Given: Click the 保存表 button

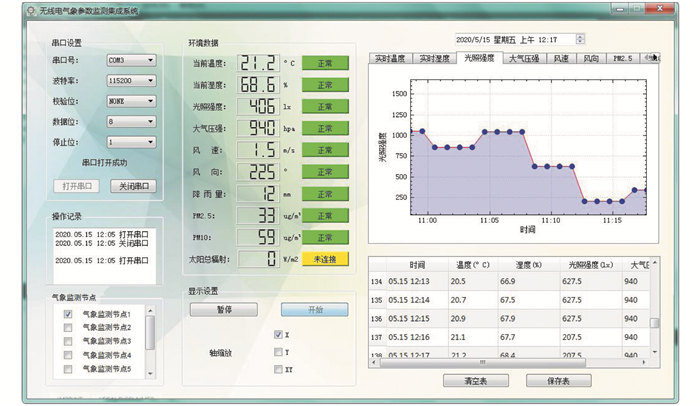Looking at the screenshot, I should (558, 381).
